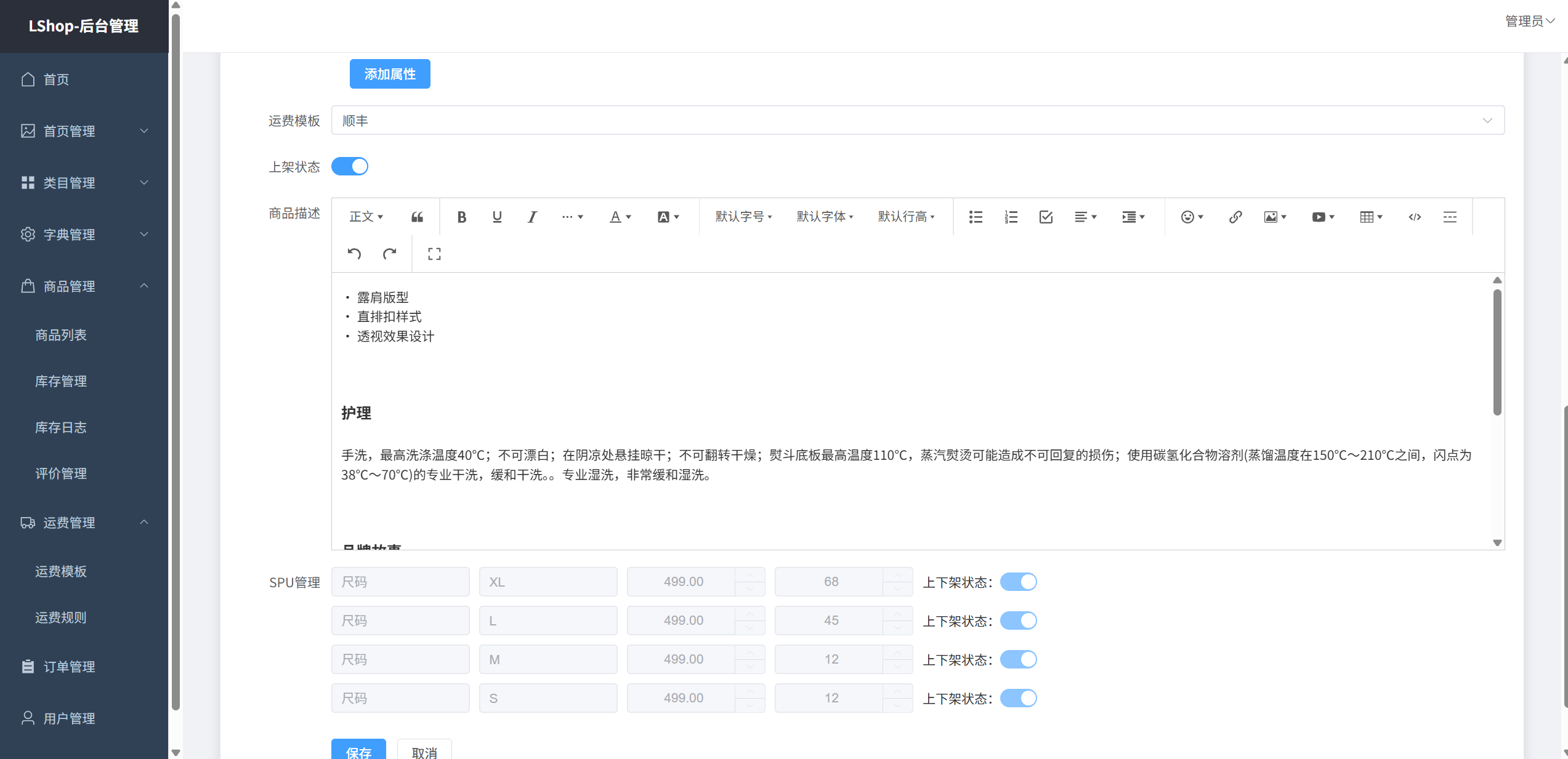Viewport: 1568px width, 759px height.
Task: Insert a hyperlink using link icon
Action: (x=1235, y=217)
